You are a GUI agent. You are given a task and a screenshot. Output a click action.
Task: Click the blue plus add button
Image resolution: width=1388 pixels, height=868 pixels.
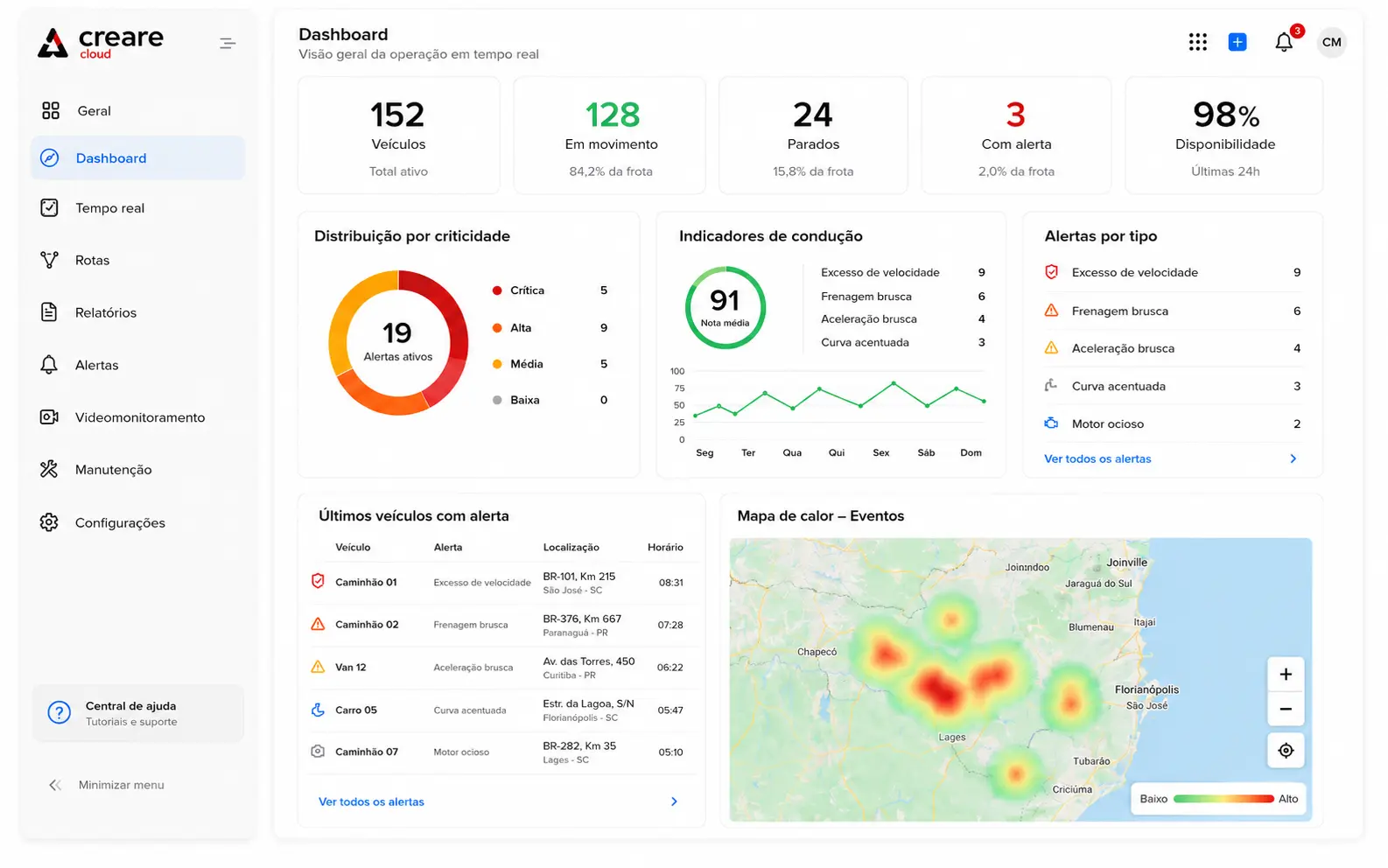coord(1237,42)
